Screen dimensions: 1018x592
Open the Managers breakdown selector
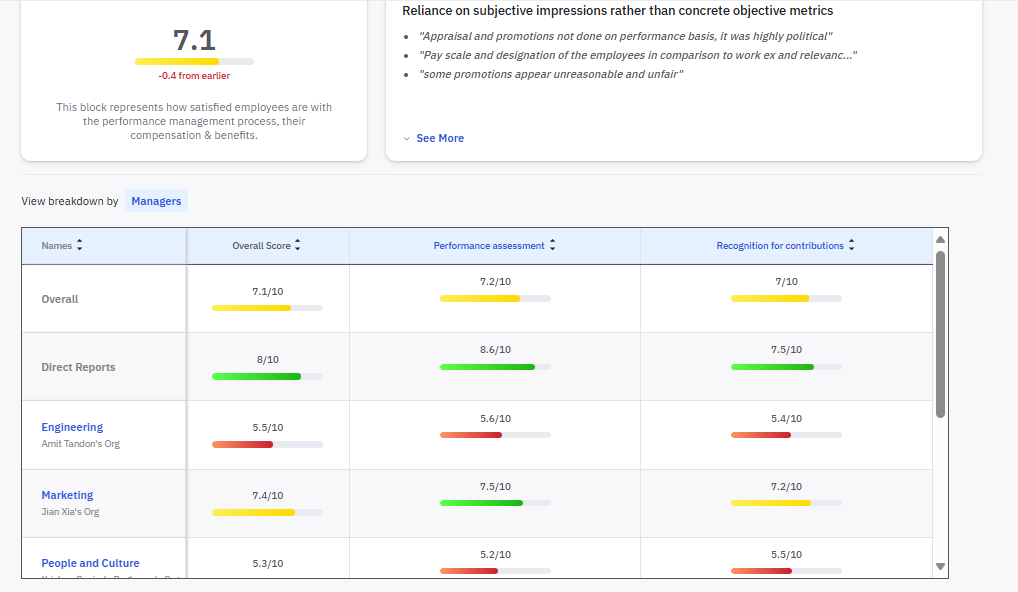coord(156,201)
